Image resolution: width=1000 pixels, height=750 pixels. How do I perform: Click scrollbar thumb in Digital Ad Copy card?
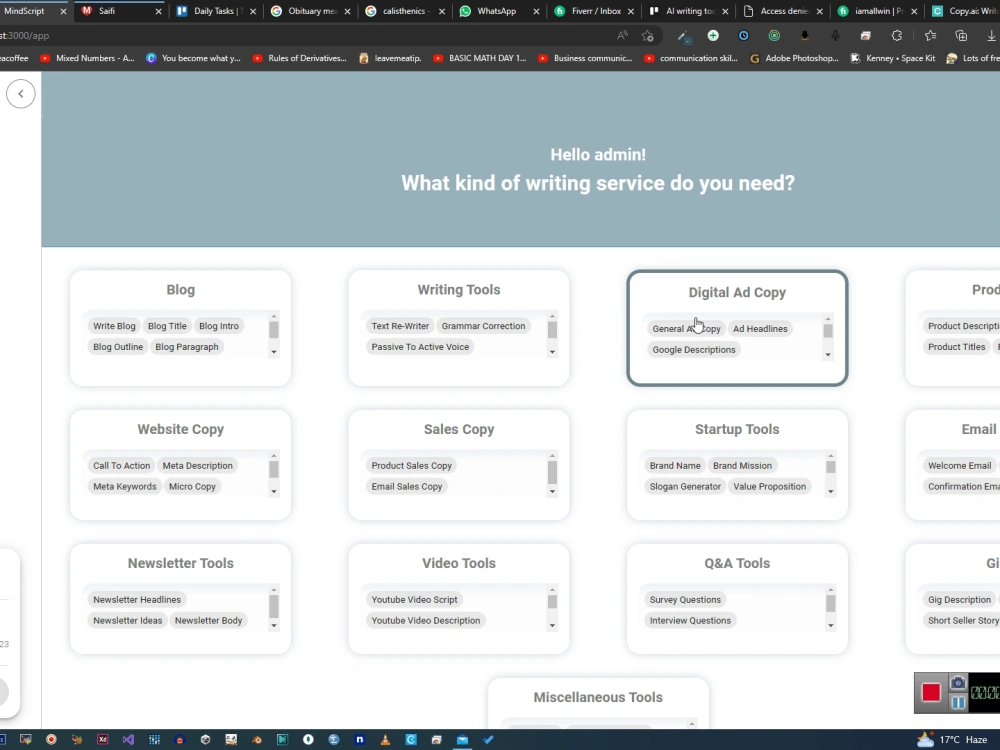click(x=828, y=331)
